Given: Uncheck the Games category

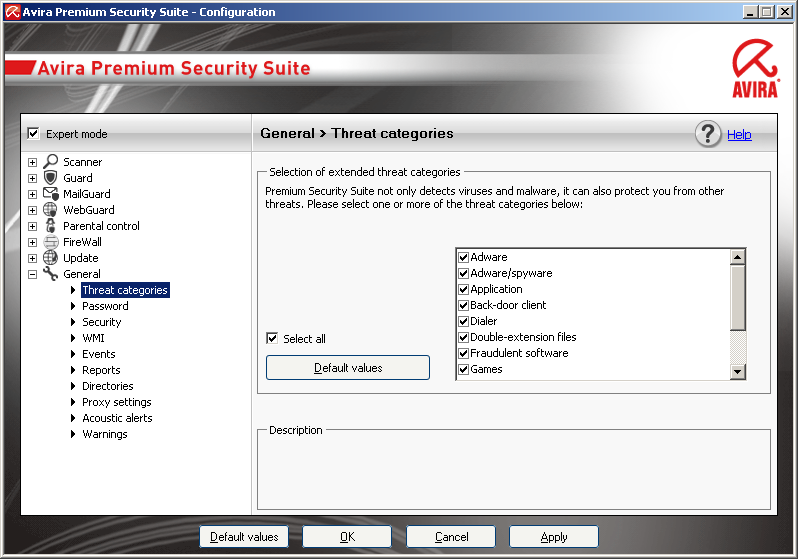Looking at the screenshot, I should [x=463, y=369].
